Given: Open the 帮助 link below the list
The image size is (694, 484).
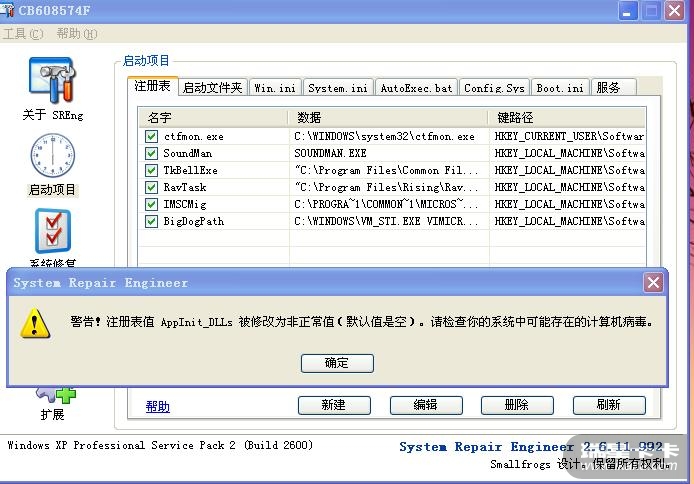Looking at the screenshot, I should click(x=158, y=406).
